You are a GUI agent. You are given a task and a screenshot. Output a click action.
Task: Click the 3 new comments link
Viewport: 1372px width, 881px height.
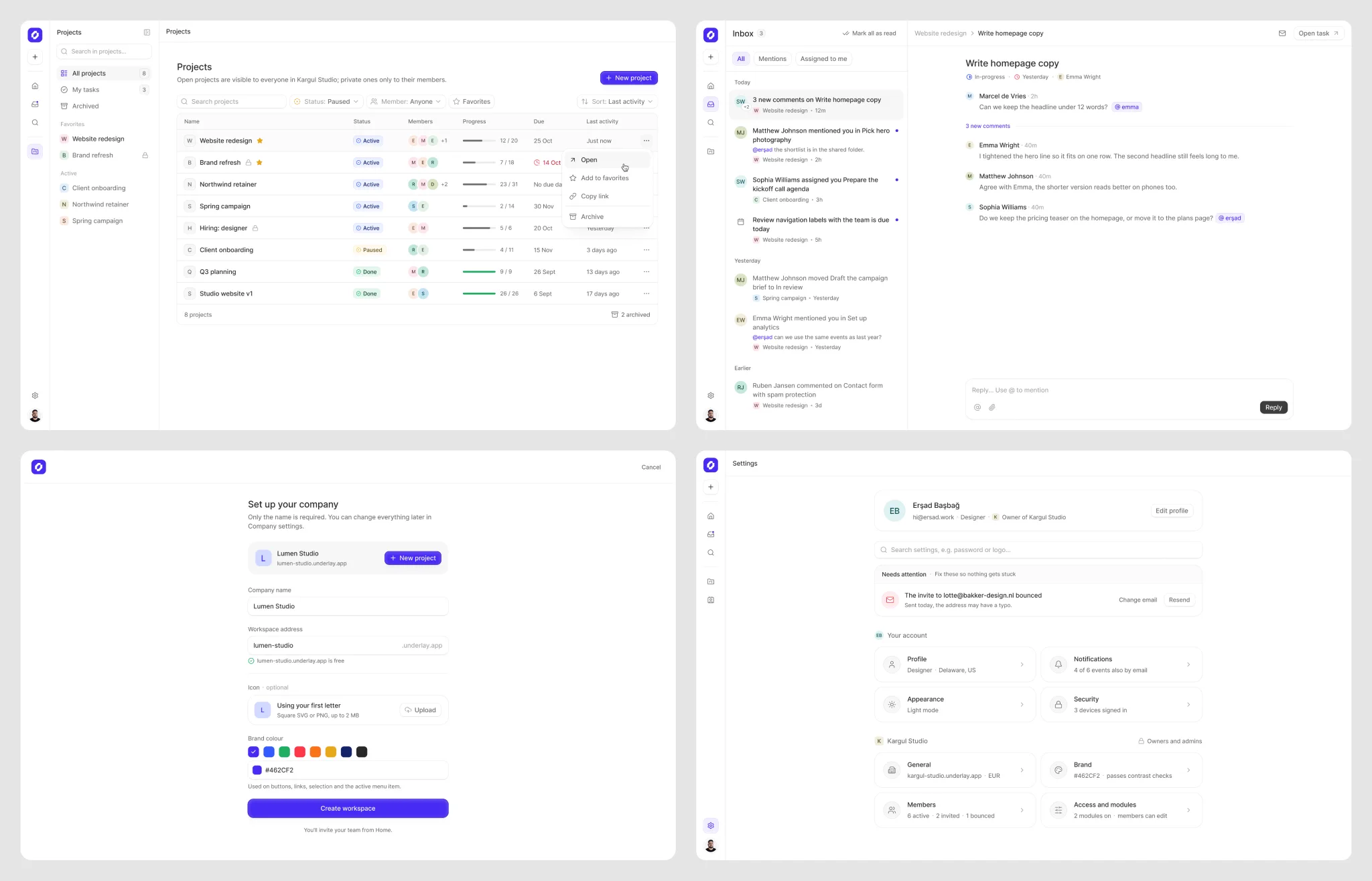[x=987, y=126]
